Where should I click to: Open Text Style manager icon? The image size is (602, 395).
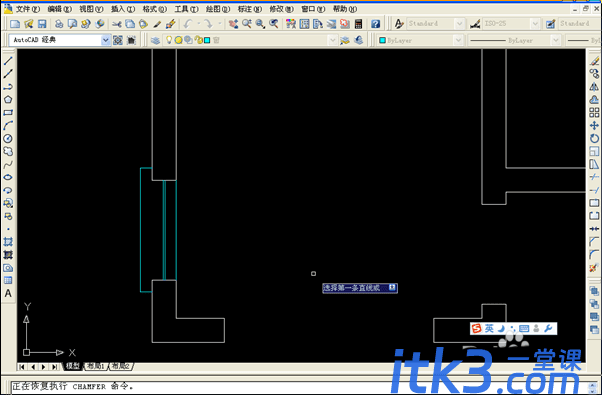point(399,24)
